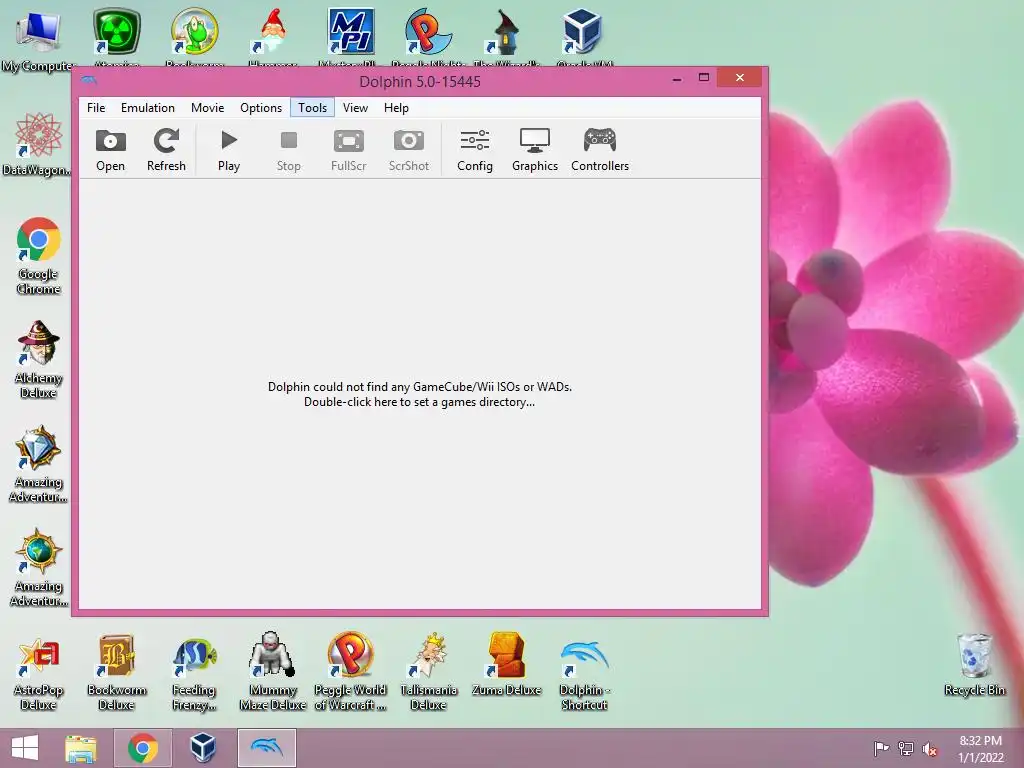Open the Options menu

261,108
